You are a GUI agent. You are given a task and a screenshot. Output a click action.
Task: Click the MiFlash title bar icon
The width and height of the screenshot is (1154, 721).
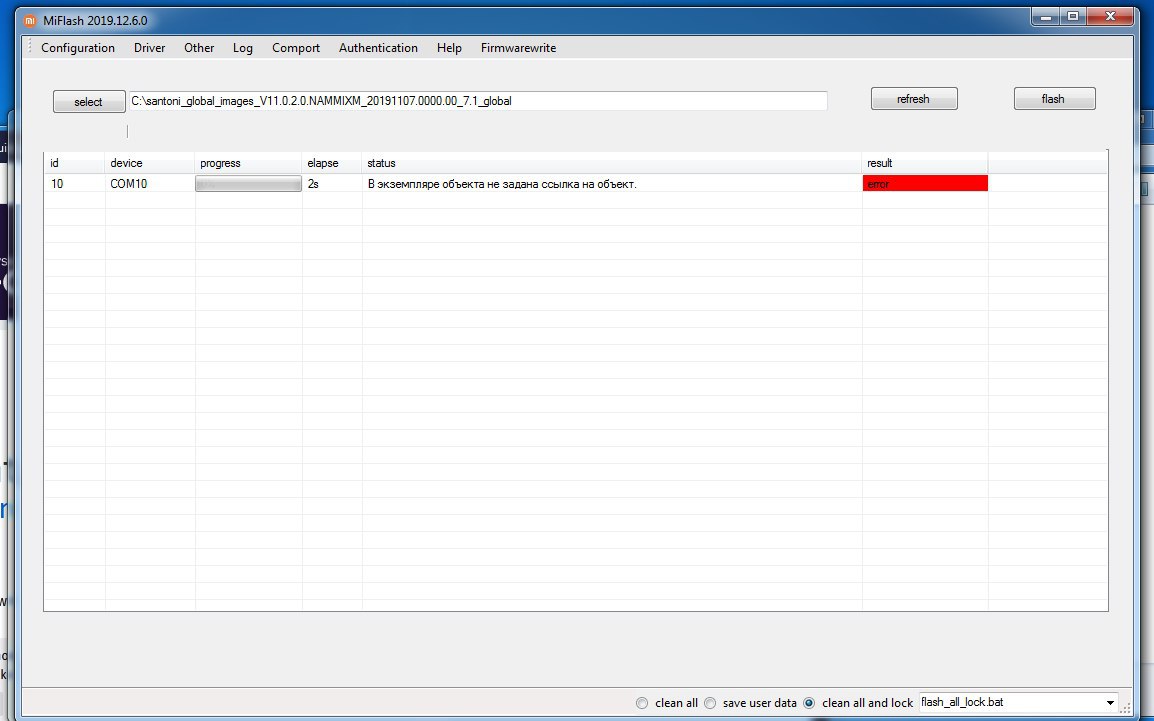pyautogui.click(x=30, y=21)
